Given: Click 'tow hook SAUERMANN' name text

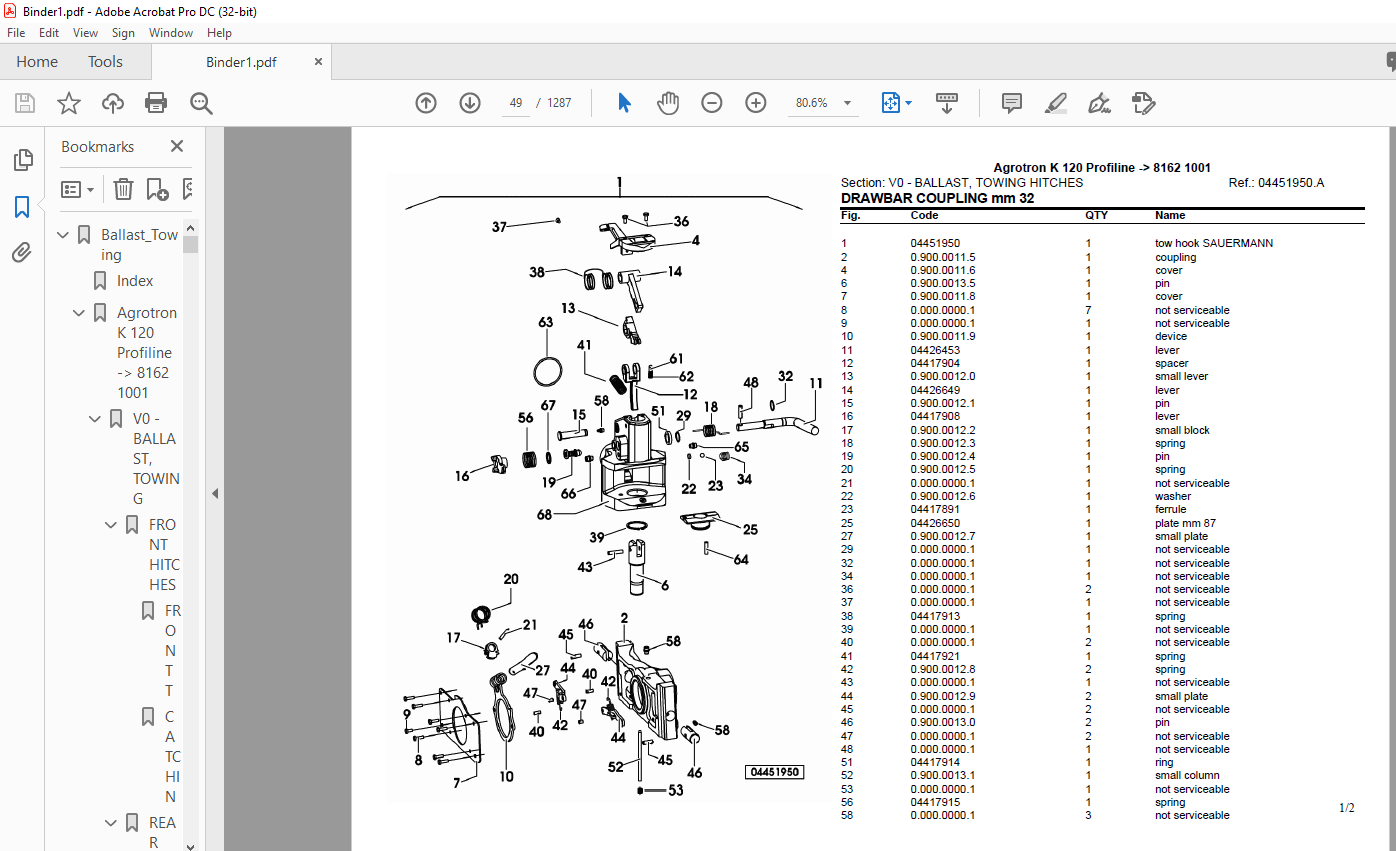Looking at the screenshot, I should [x=1214, y=243].
